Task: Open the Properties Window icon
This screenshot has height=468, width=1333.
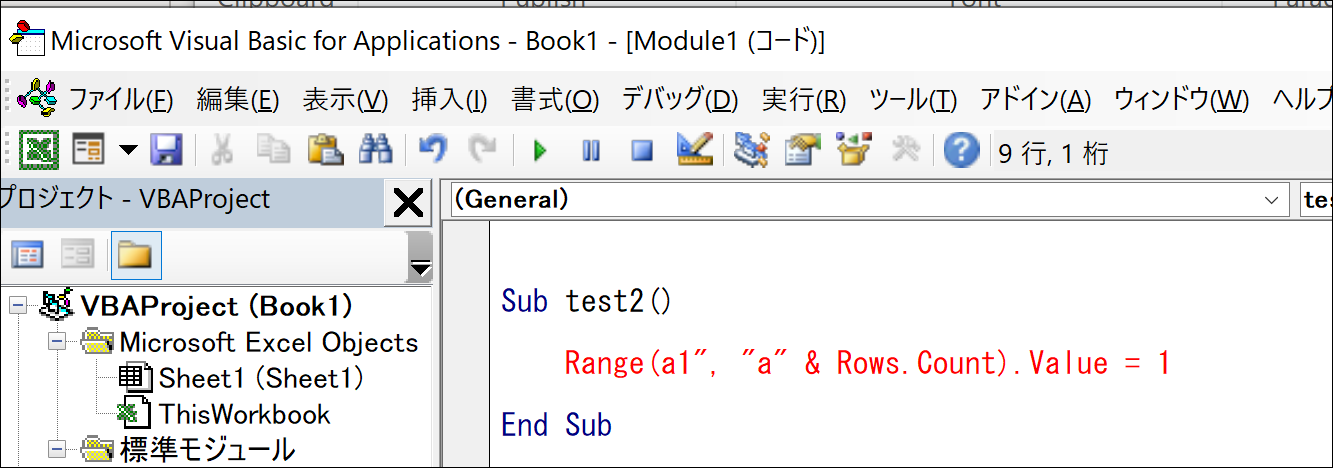Action: [802, 151]
